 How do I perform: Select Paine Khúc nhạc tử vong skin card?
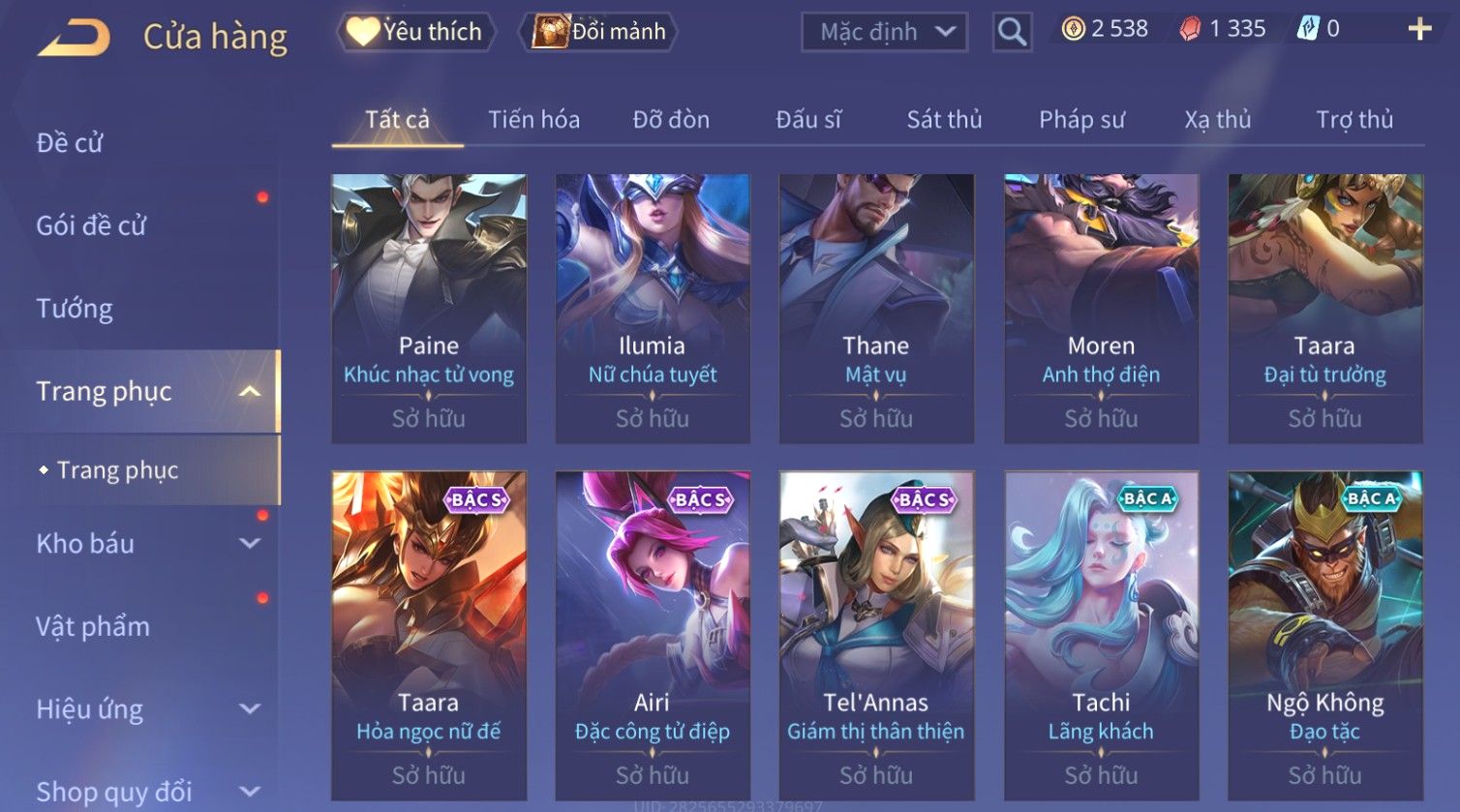(429, 309)
